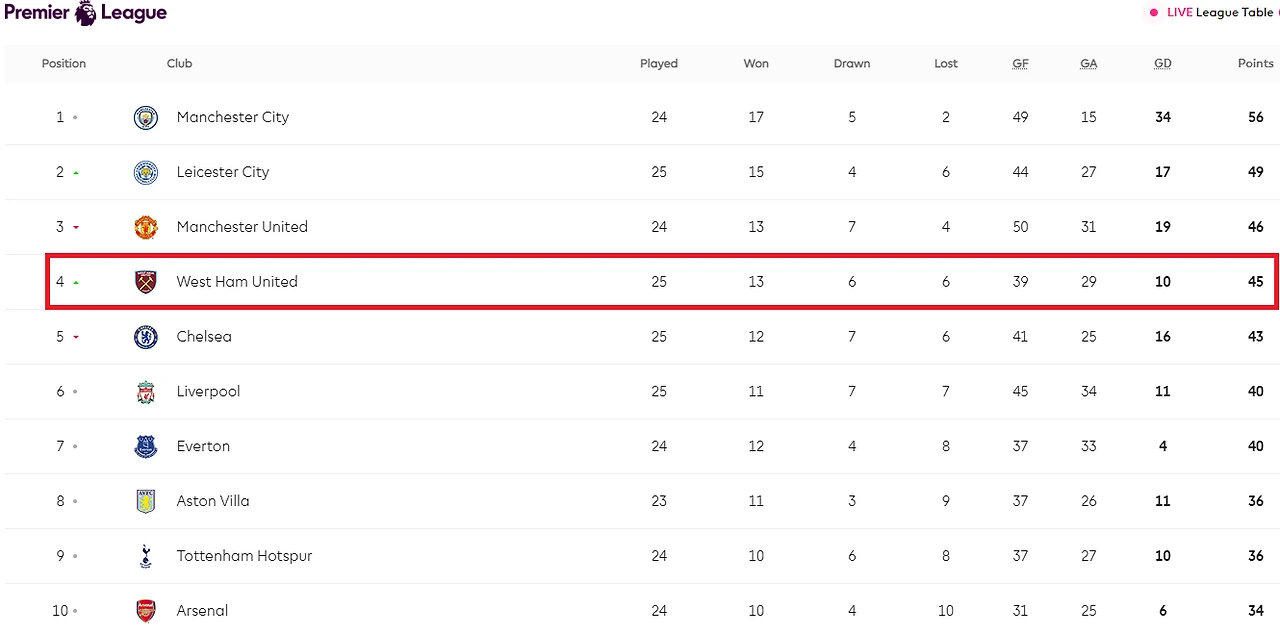The width and height of the screenshot is (1280, 634).
Task: Click the Liverpool club crest
Action: [x=146, y=392]
